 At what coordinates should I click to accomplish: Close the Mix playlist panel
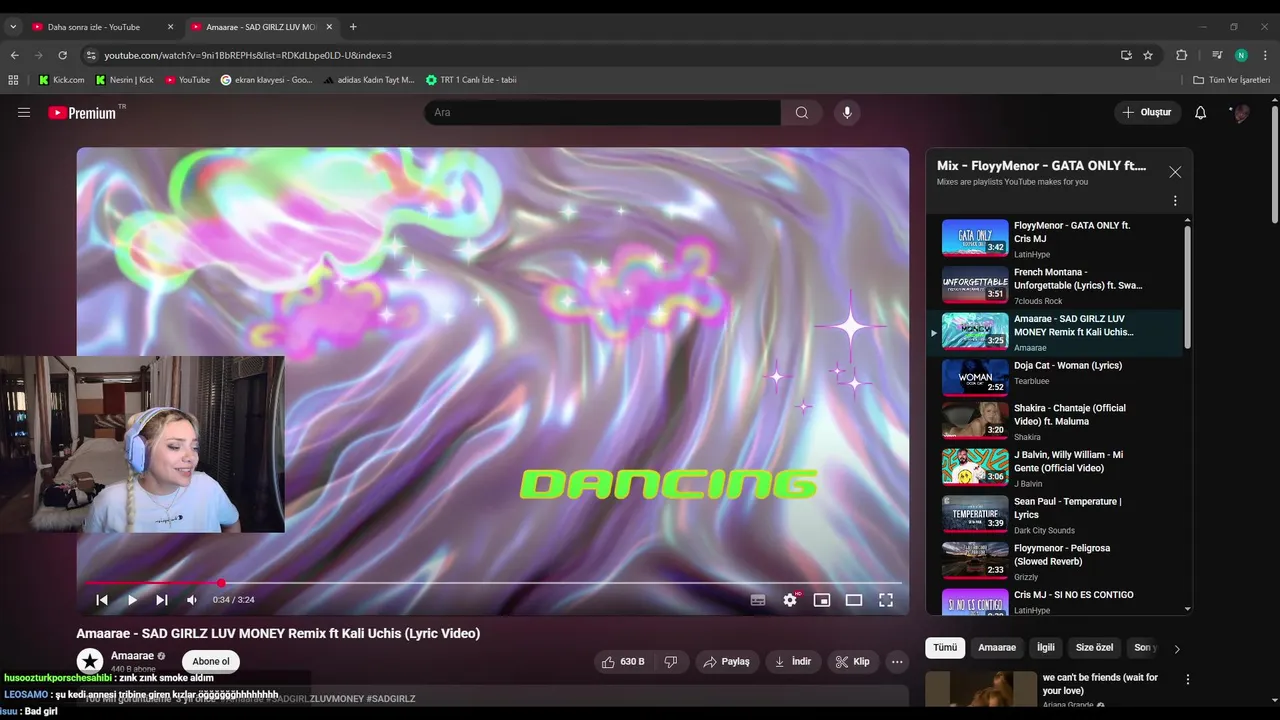[1175, 172]
